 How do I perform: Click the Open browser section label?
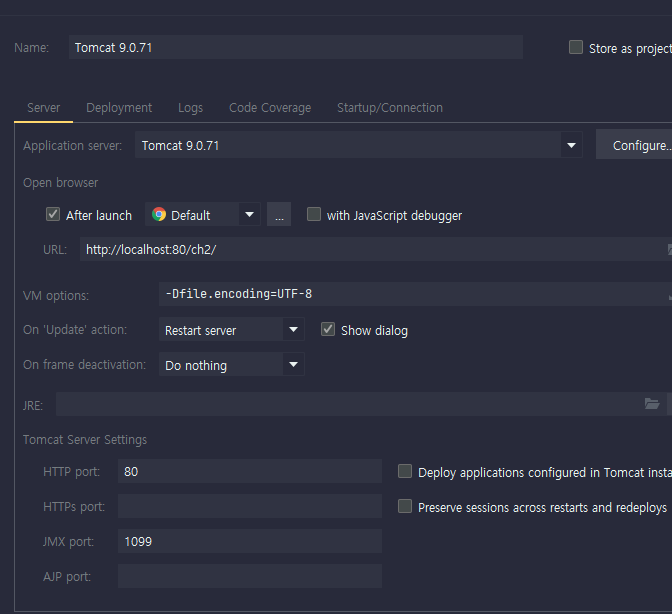click(60, 183)
